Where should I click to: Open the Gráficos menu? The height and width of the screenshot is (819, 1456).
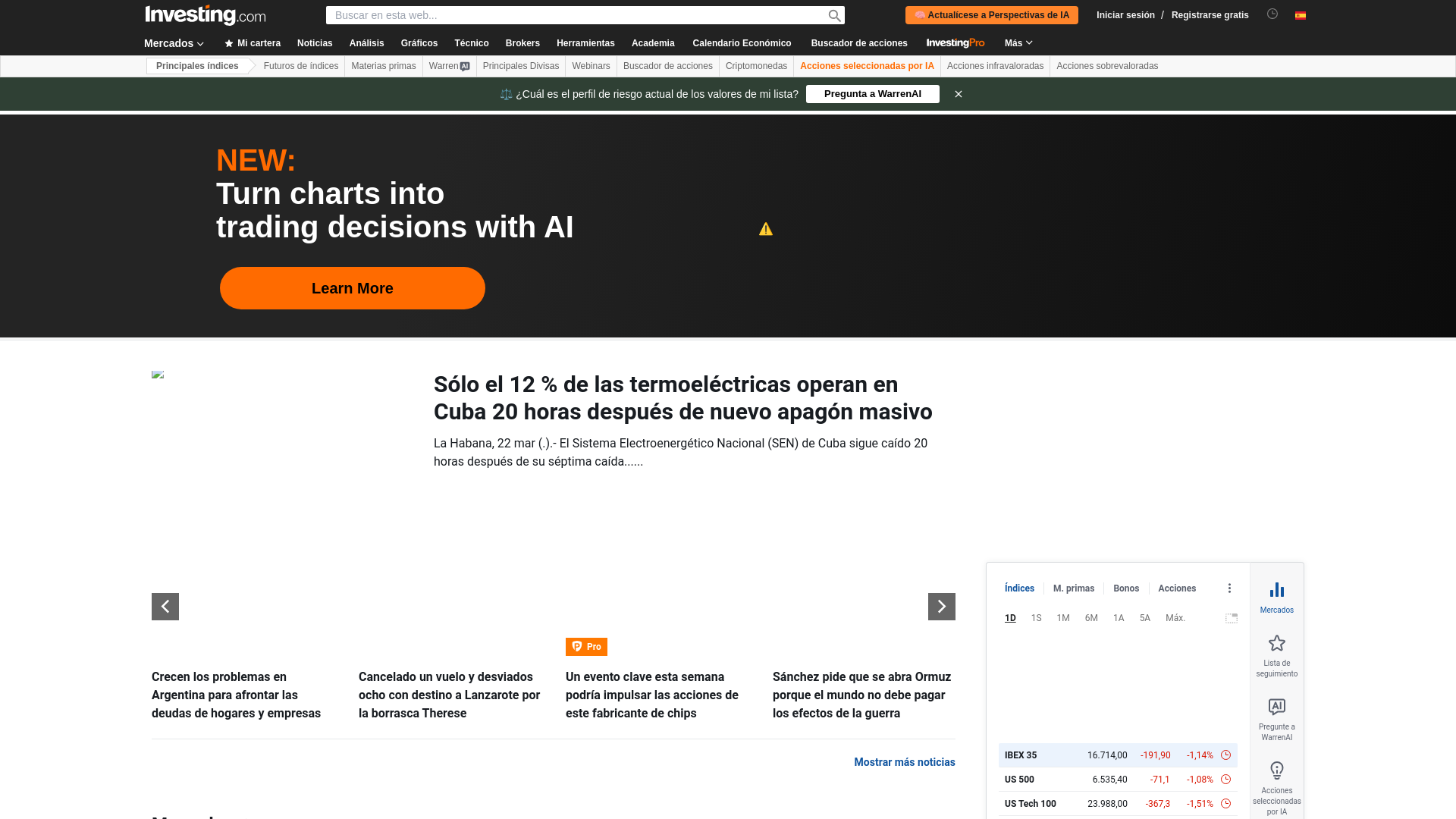point(419,43)
